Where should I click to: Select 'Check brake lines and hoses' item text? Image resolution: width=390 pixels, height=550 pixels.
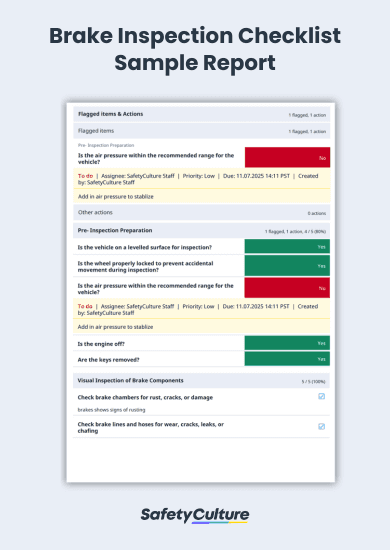150,428
